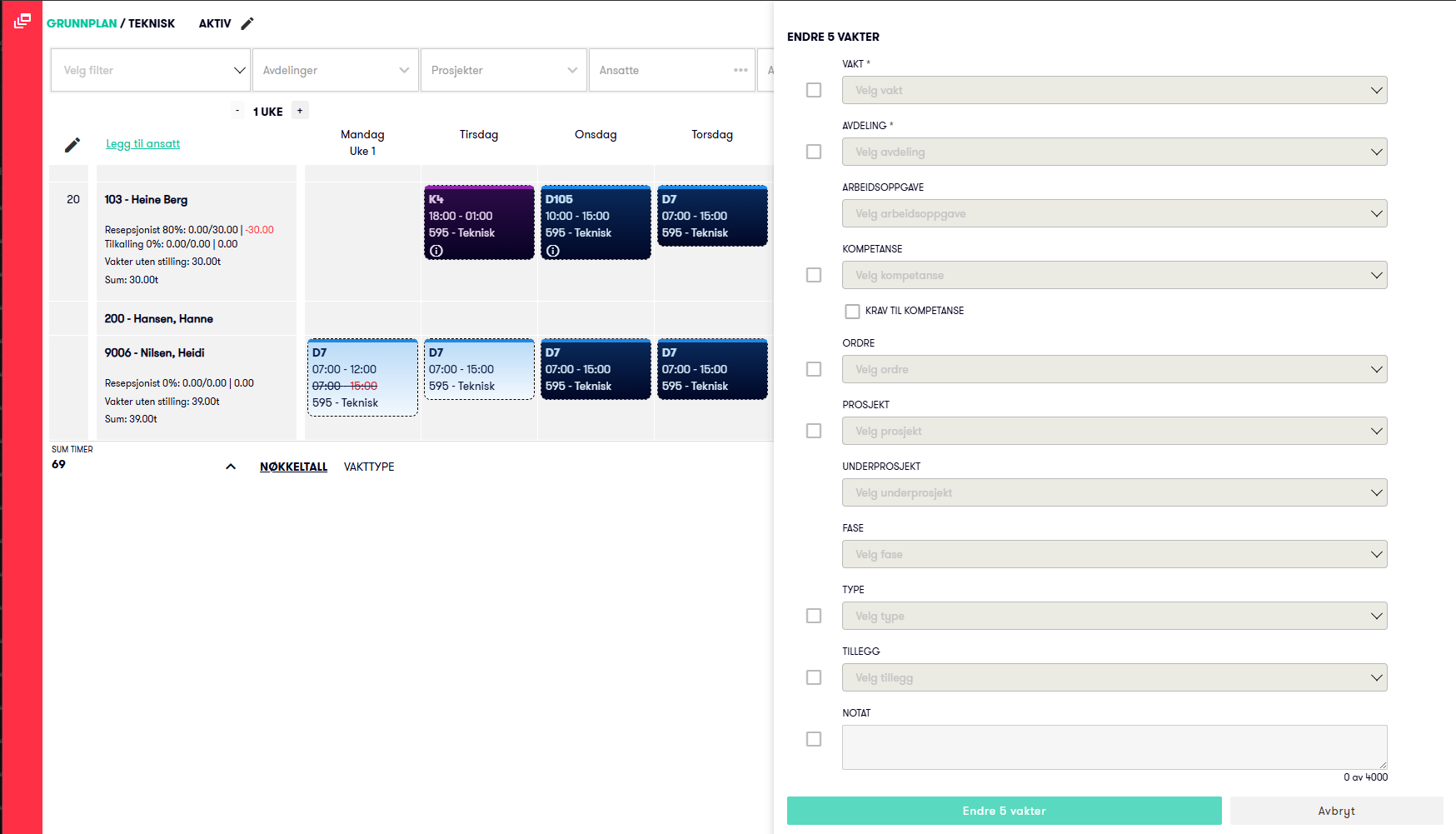Image resolution: width=1456 pixels, height=834 pixels.
Task: Open the Velg prosjekt dropdown
Action: [1114, 431]
